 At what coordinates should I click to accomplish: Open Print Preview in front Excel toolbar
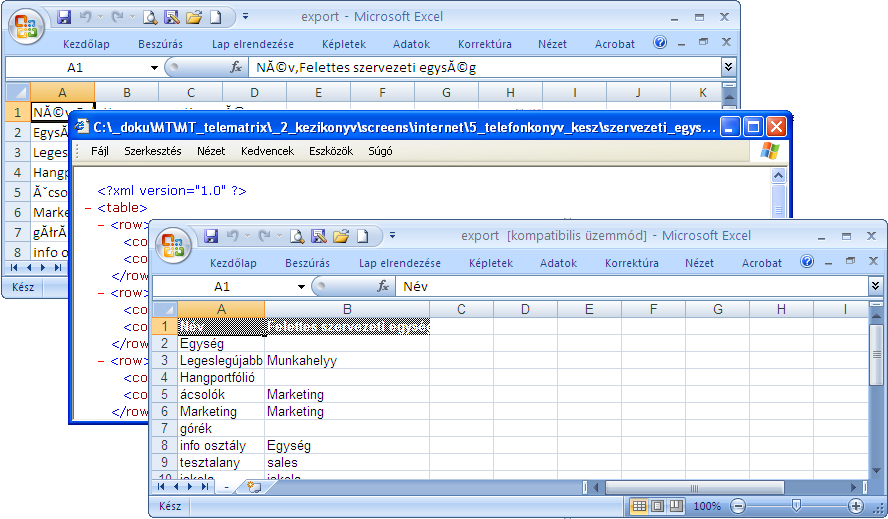pos(297,236)
